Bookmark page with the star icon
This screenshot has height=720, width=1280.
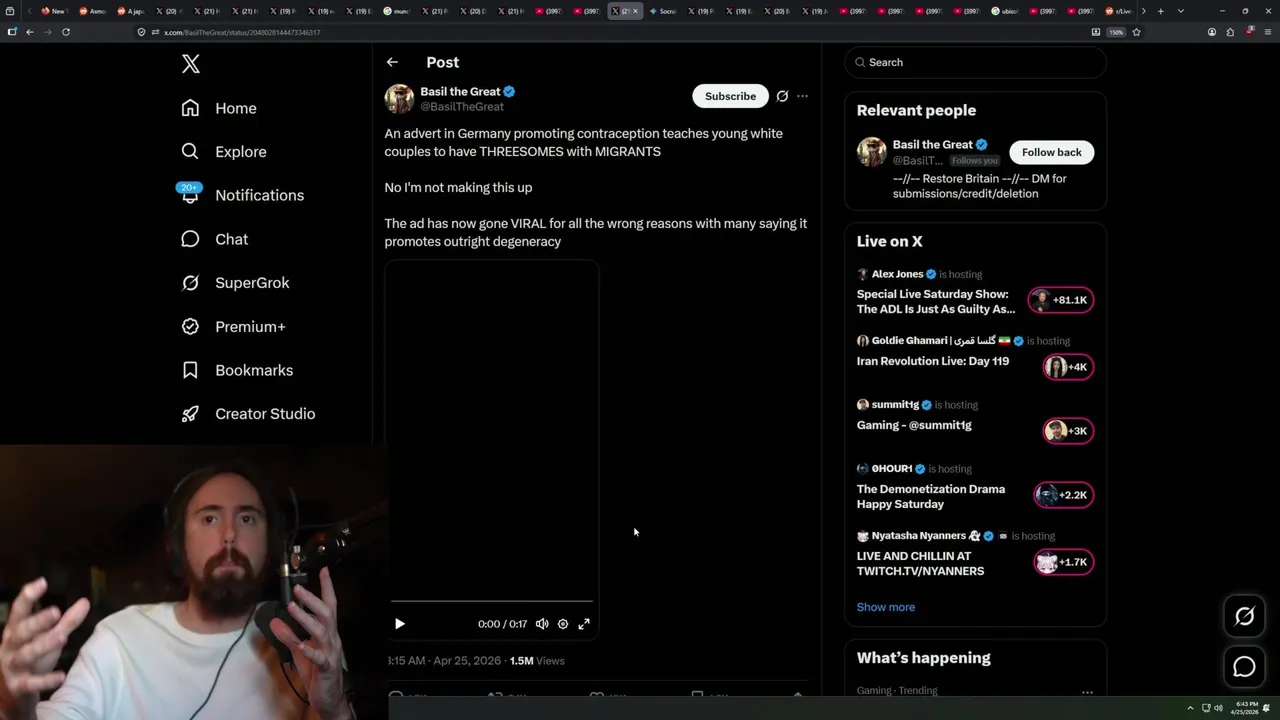(x=1136, y=32)
